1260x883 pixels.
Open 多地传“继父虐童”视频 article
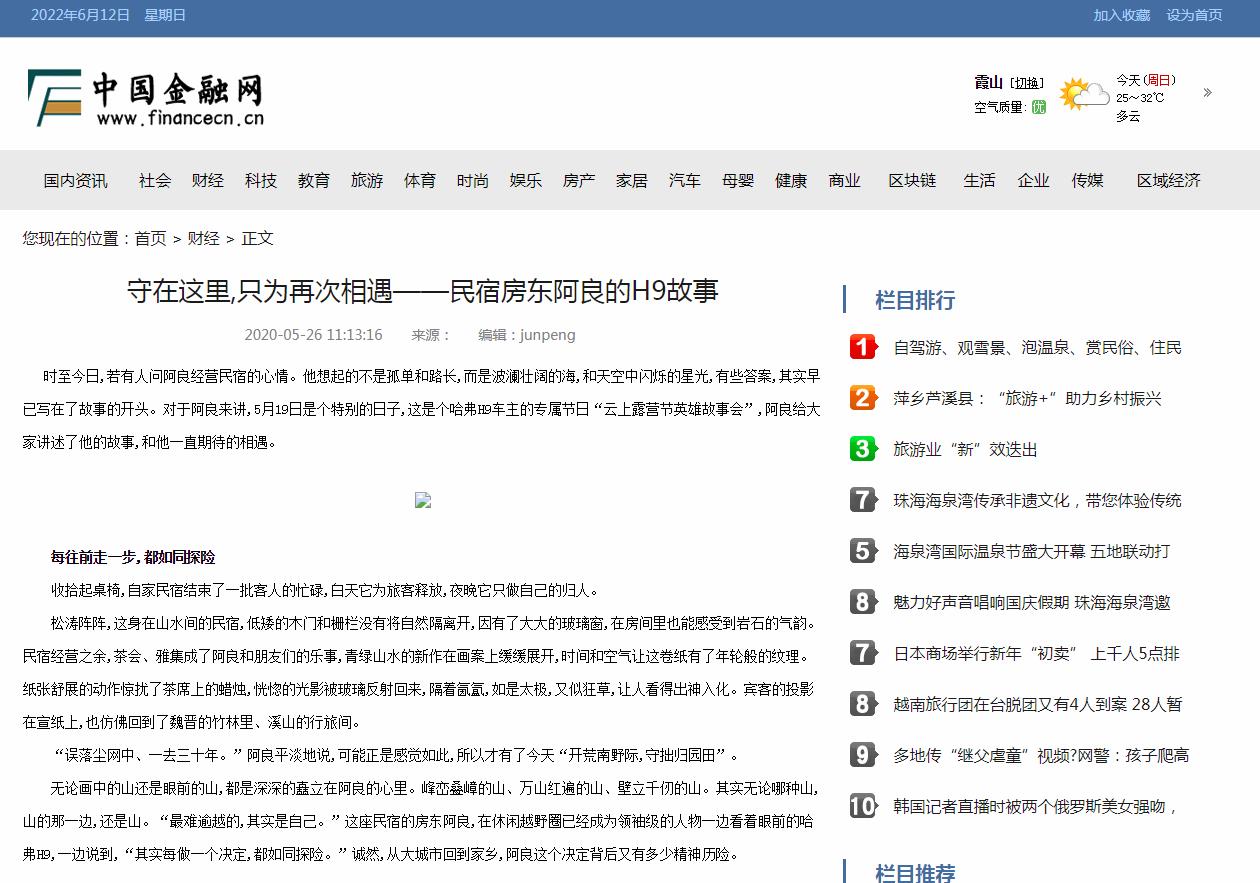tap(1042, 755)
